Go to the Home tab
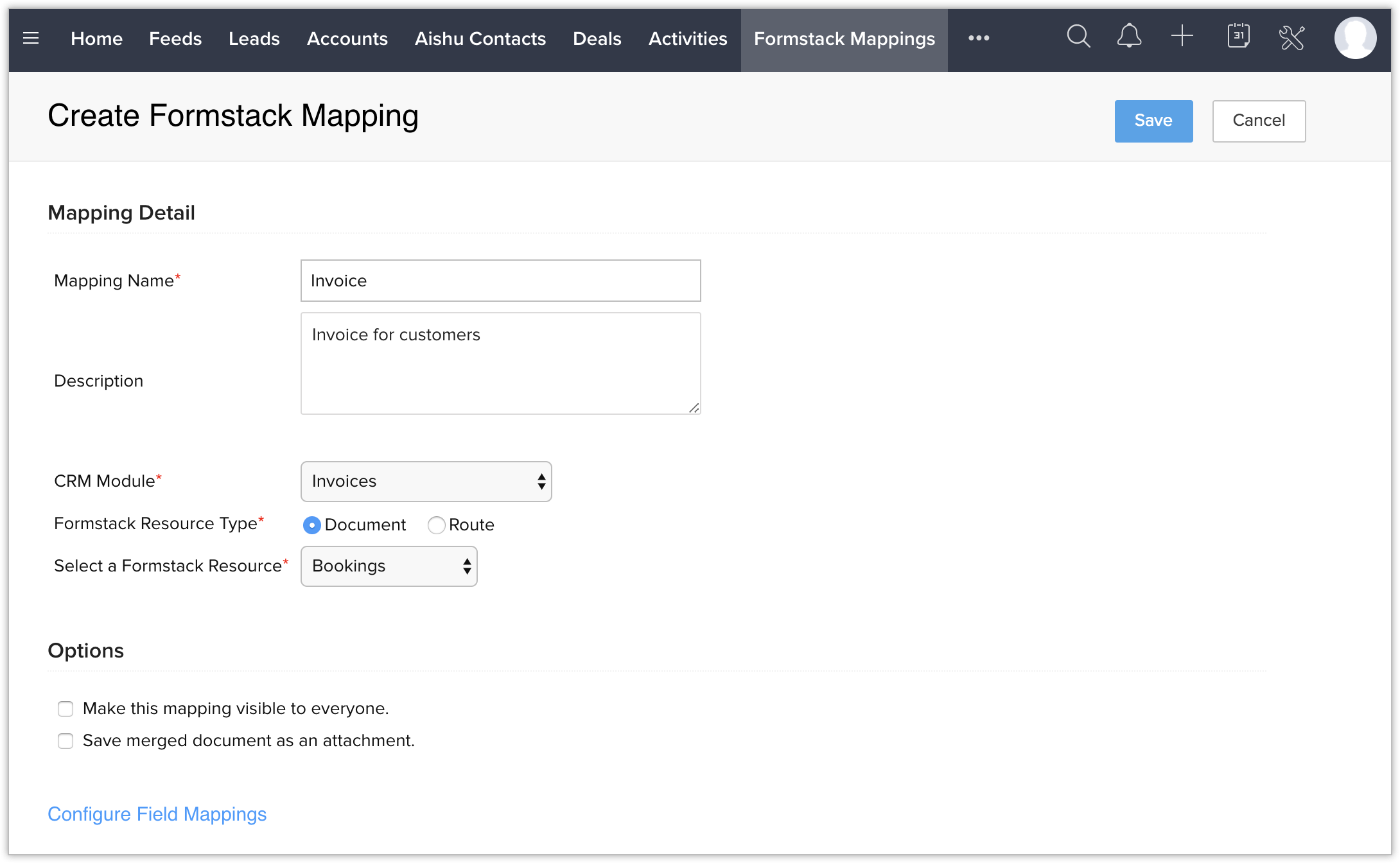Screen dimensions: 1400x863 [x=96, y=39]
